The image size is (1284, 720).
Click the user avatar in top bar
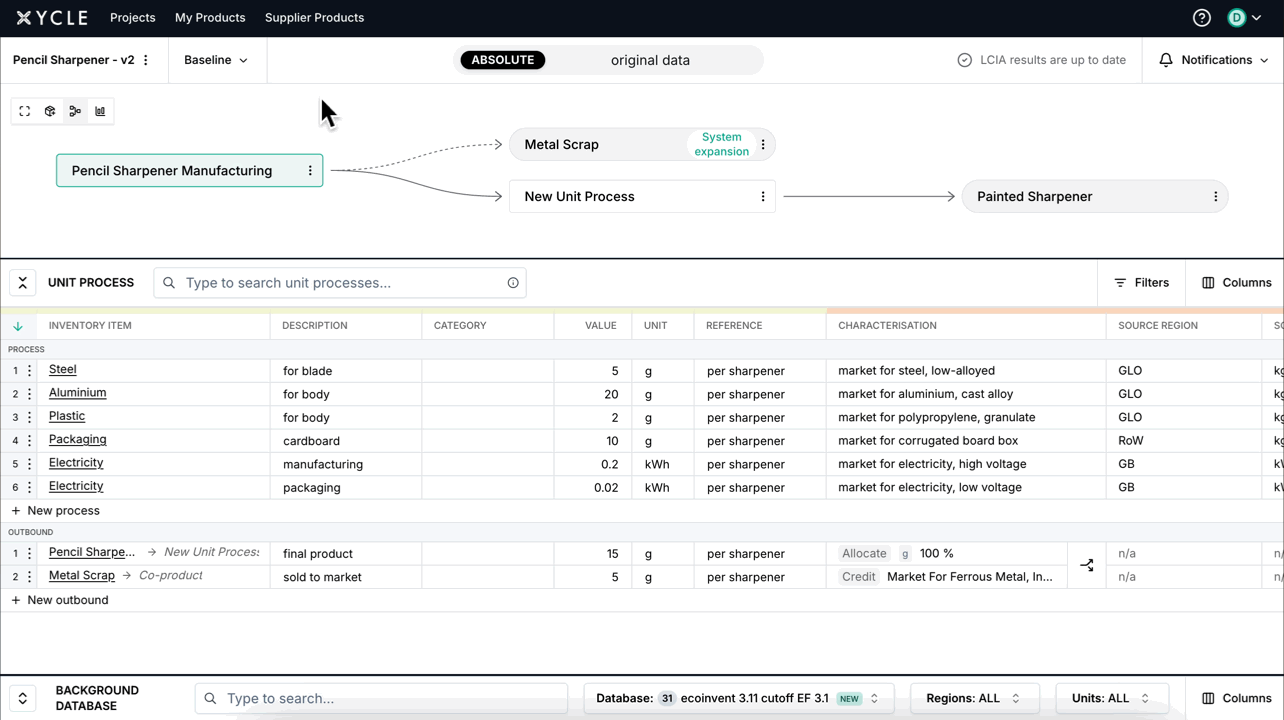tap(1237, 18)
